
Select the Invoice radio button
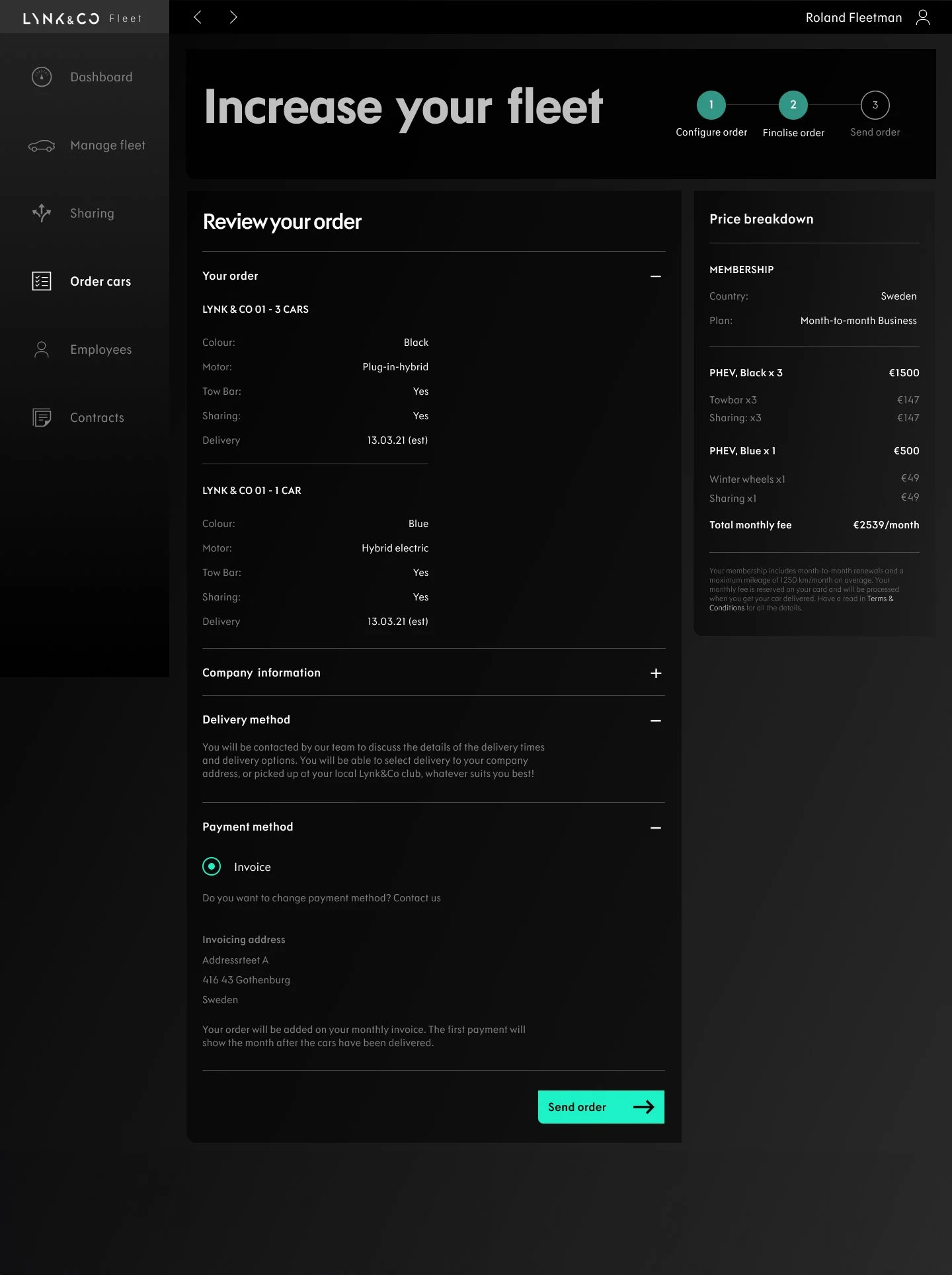(212, 866)
